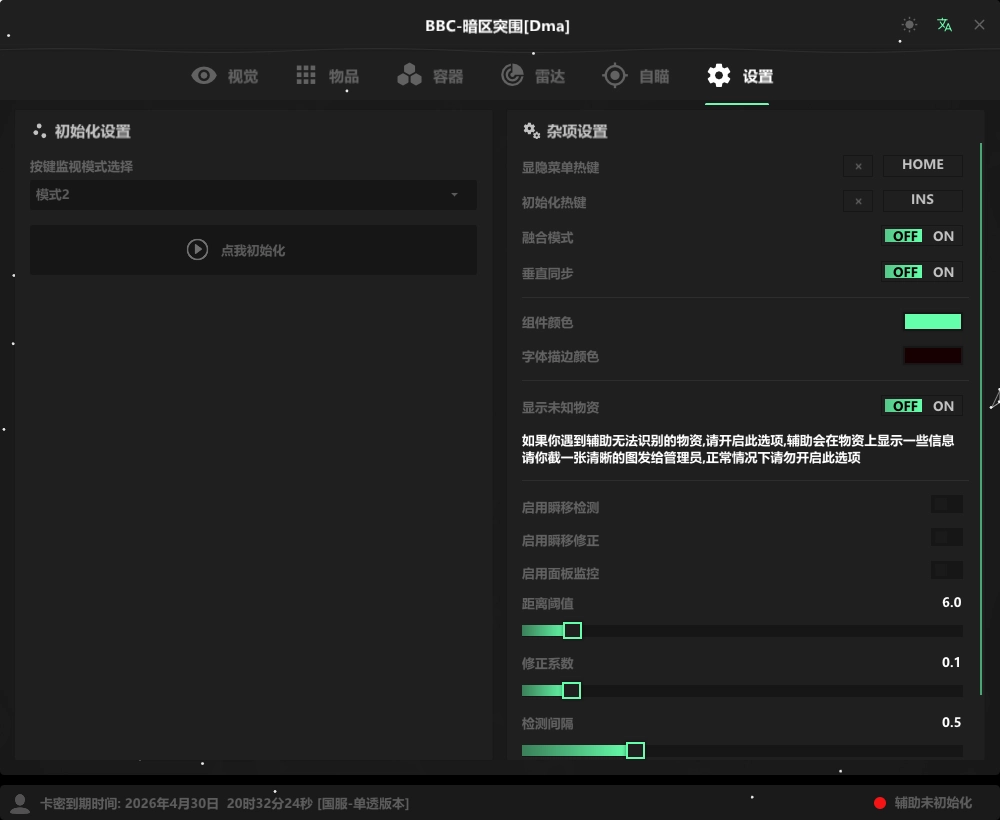Select the 设置 tab

[740, 76]
